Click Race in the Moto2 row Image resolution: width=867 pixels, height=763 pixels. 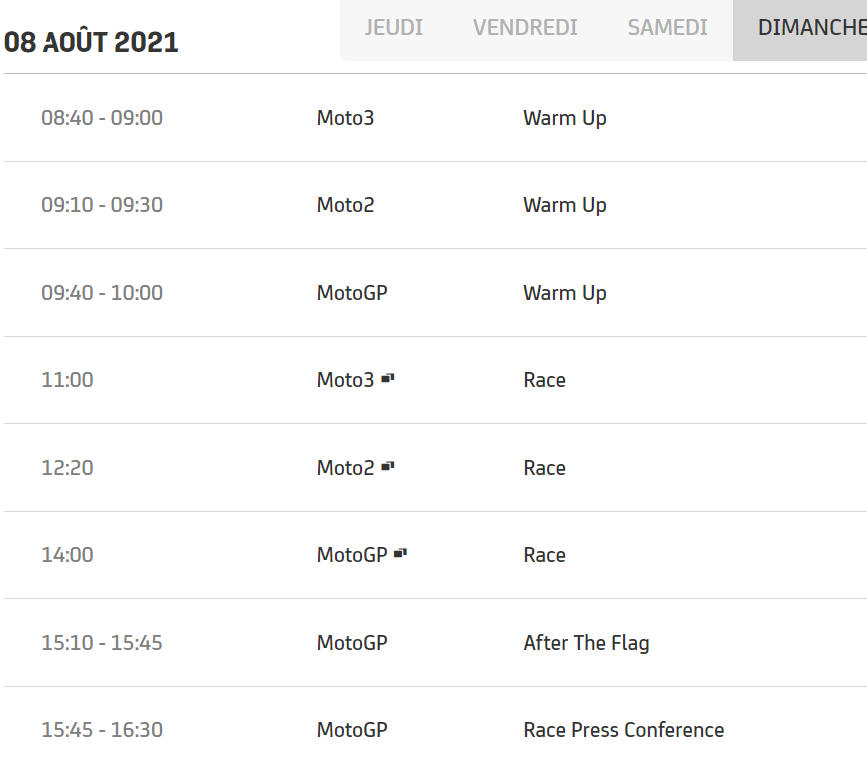pos(544,468)
